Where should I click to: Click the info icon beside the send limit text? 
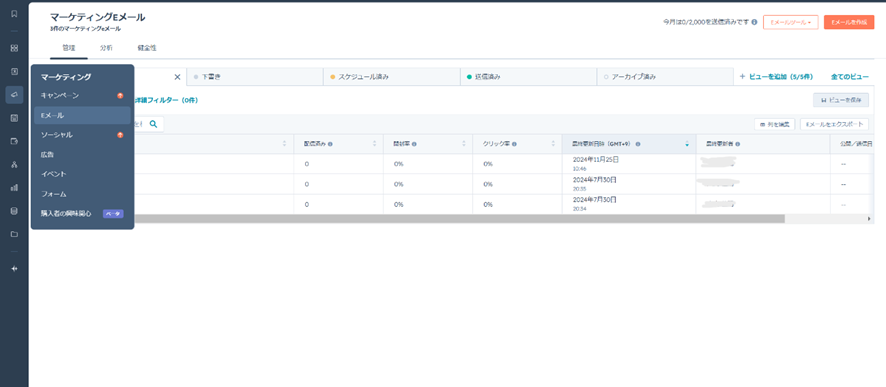click(x=754, y=23)
